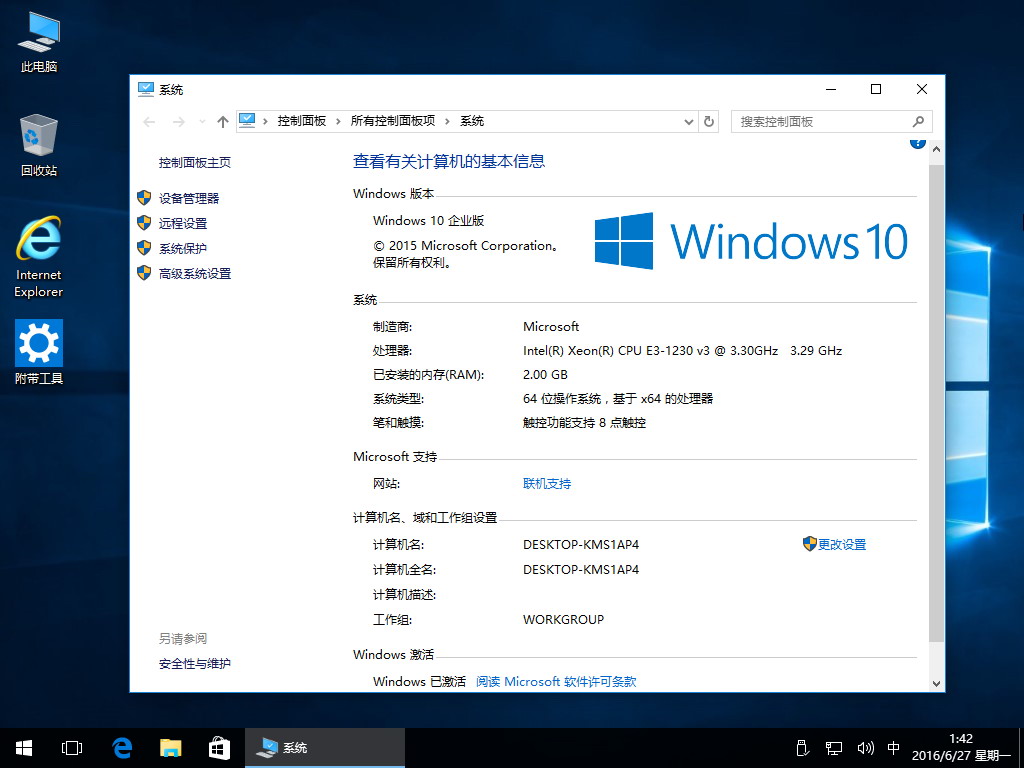Close the 系统 window

coord(922,89)
